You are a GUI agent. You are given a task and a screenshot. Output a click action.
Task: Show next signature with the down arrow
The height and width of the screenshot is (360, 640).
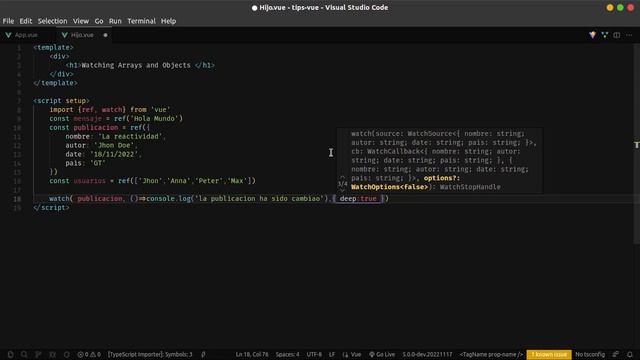click(342, 190)
